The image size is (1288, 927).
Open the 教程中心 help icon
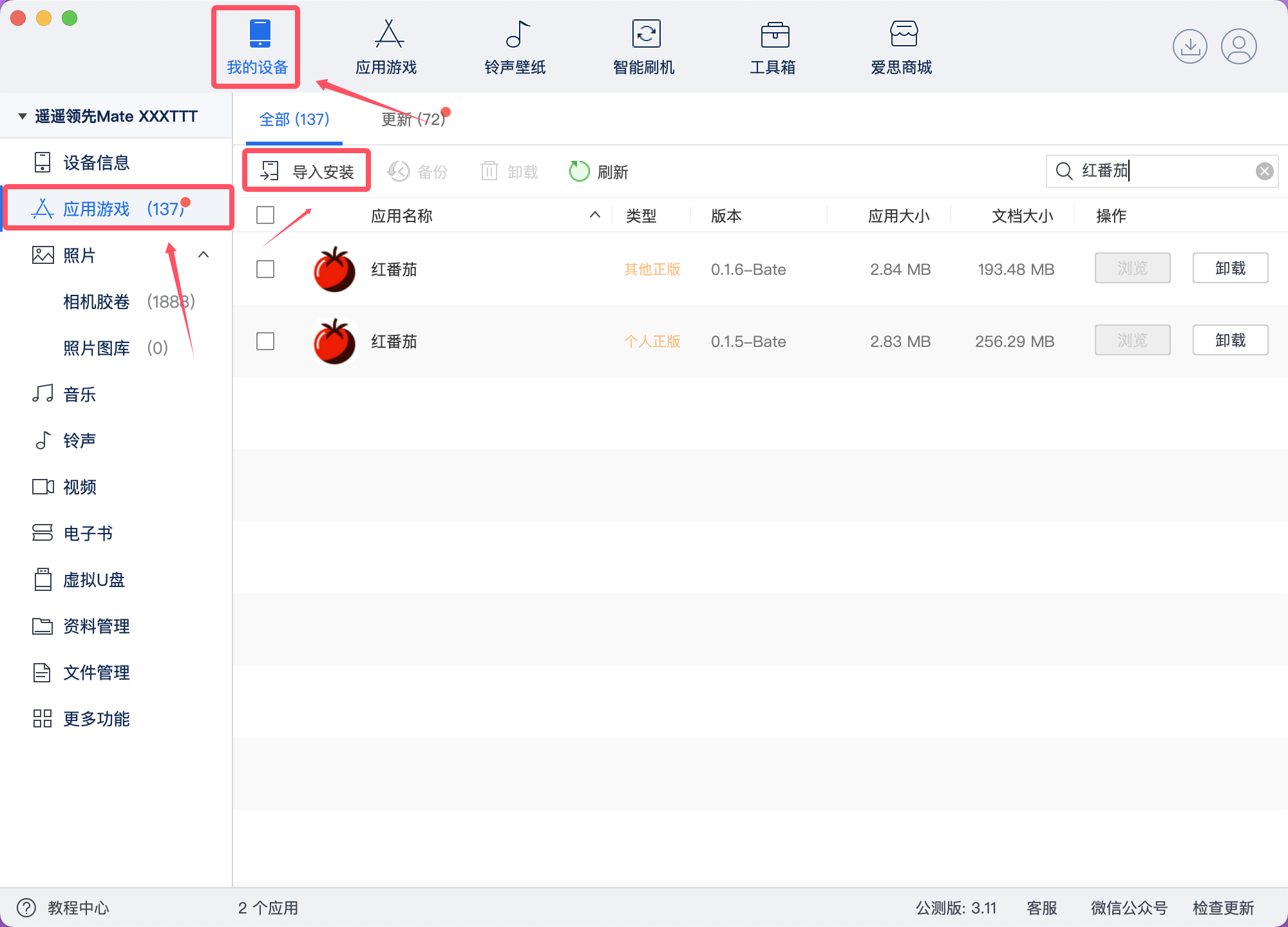point(26,908)
